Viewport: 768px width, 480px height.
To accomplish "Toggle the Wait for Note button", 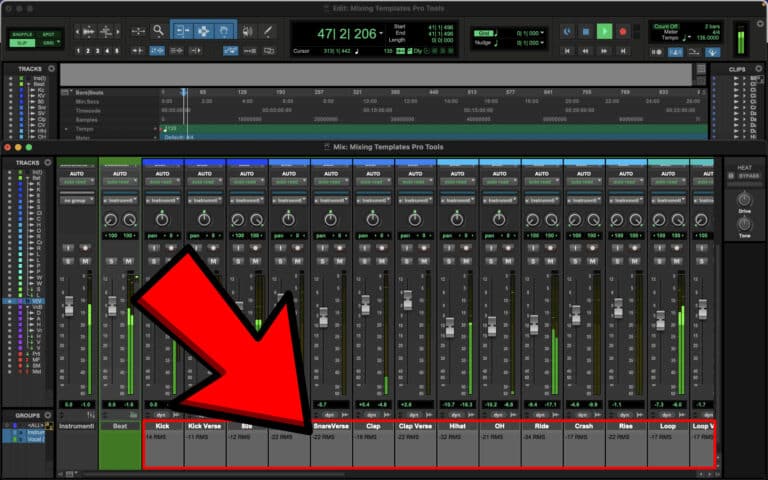I will click(x=657, y=52).
